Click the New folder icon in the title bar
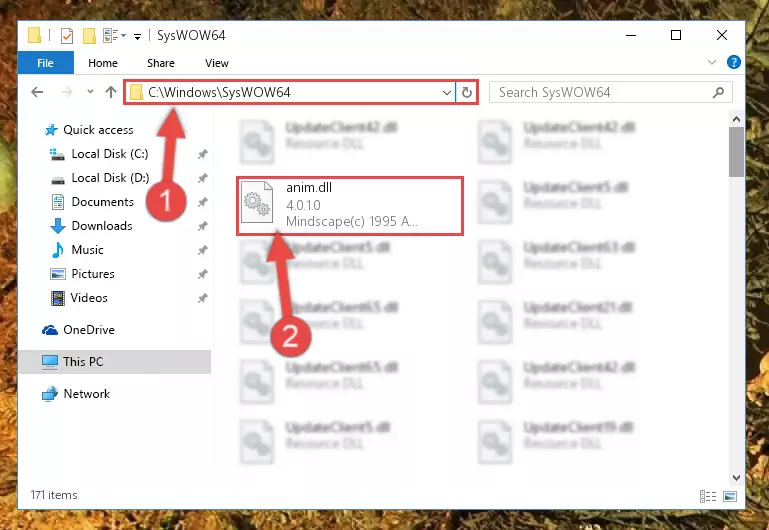Screen dimensions: 769x530 [89, 36]
